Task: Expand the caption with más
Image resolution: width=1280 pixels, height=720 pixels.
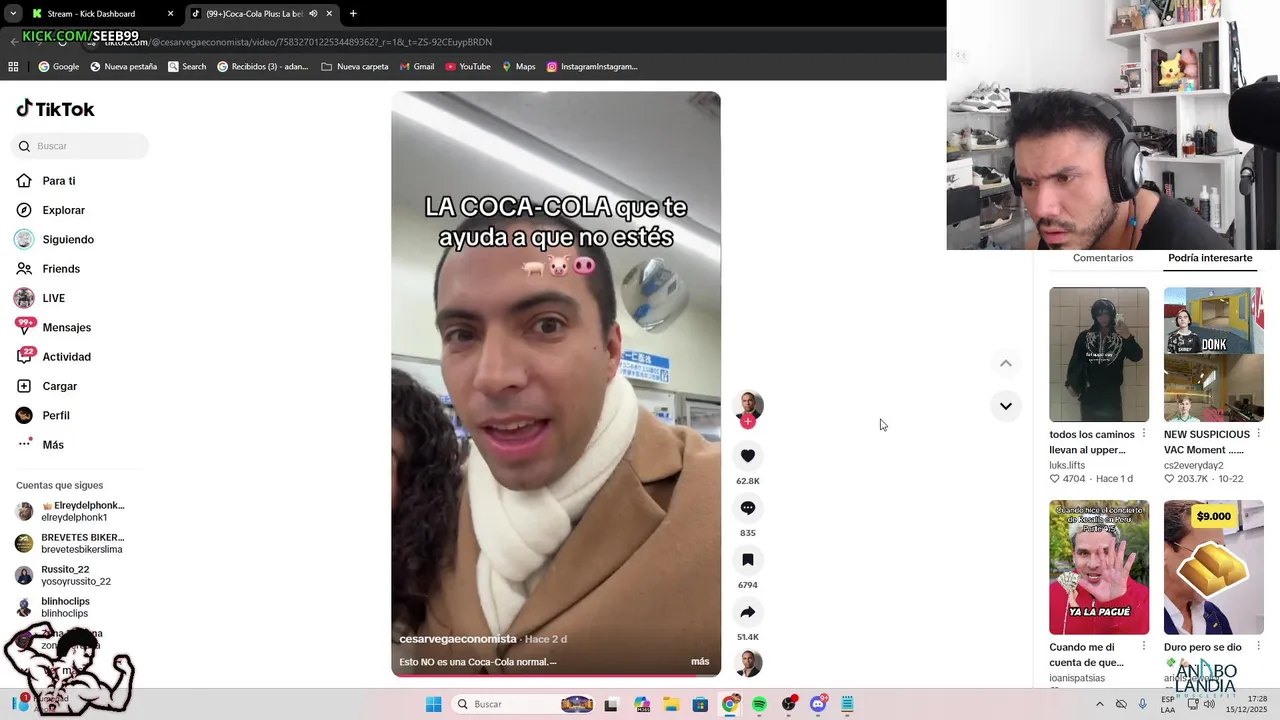Action: (x=700, y=662)
